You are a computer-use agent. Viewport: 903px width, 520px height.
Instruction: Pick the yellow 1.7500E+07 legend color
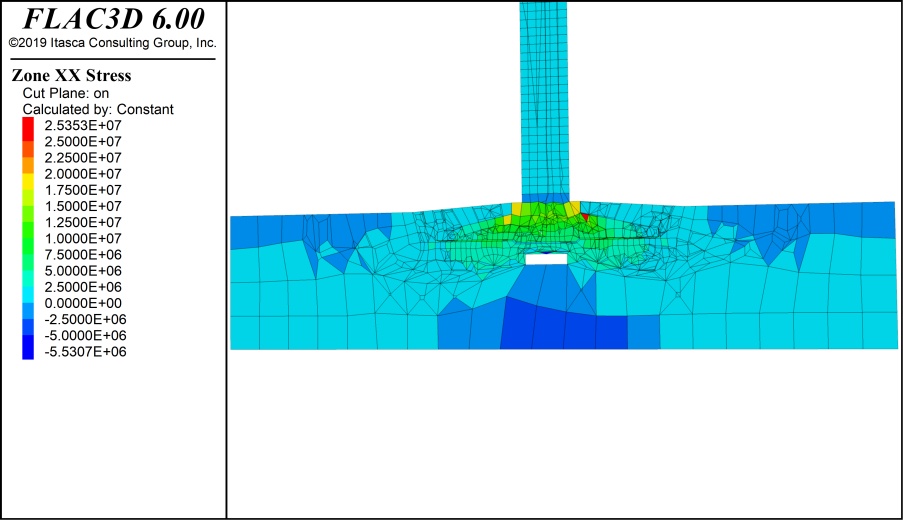point(29,190)
